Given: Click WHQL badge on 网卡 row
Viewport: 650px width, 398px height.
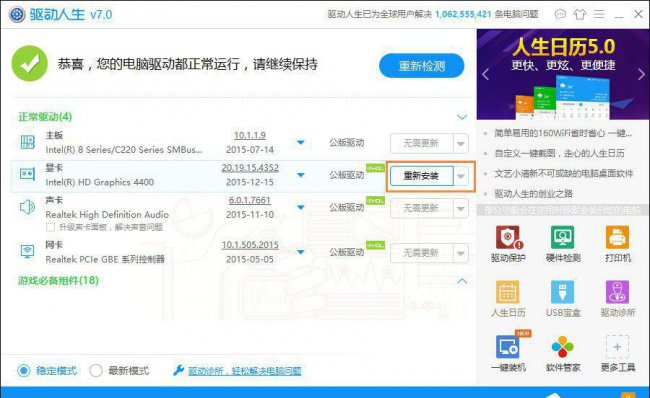Looking at the screenshot, I should pos(375,245).
